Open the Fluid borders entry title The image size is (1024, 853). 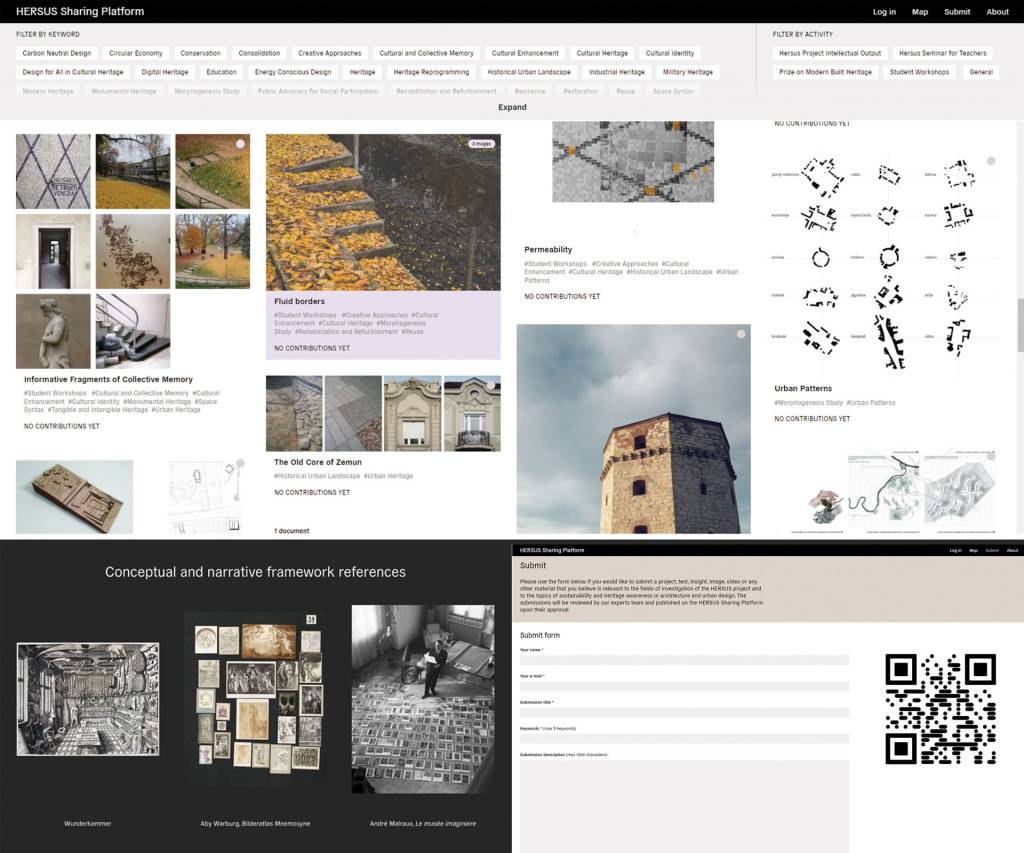pyautogui.click(x=299, y=302)
